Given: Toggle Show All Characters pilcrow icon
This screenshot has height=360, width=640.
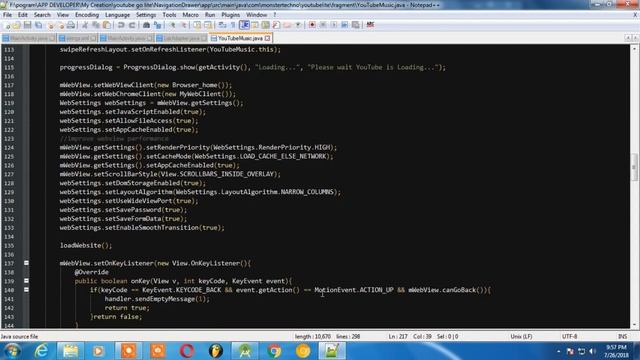Looking at the screenshot, I should 233,25.
